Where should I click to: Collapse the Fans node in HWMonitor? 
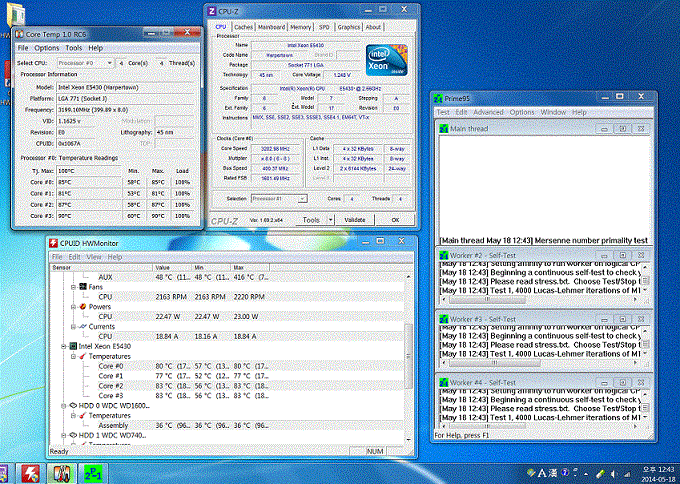[73, 287]
